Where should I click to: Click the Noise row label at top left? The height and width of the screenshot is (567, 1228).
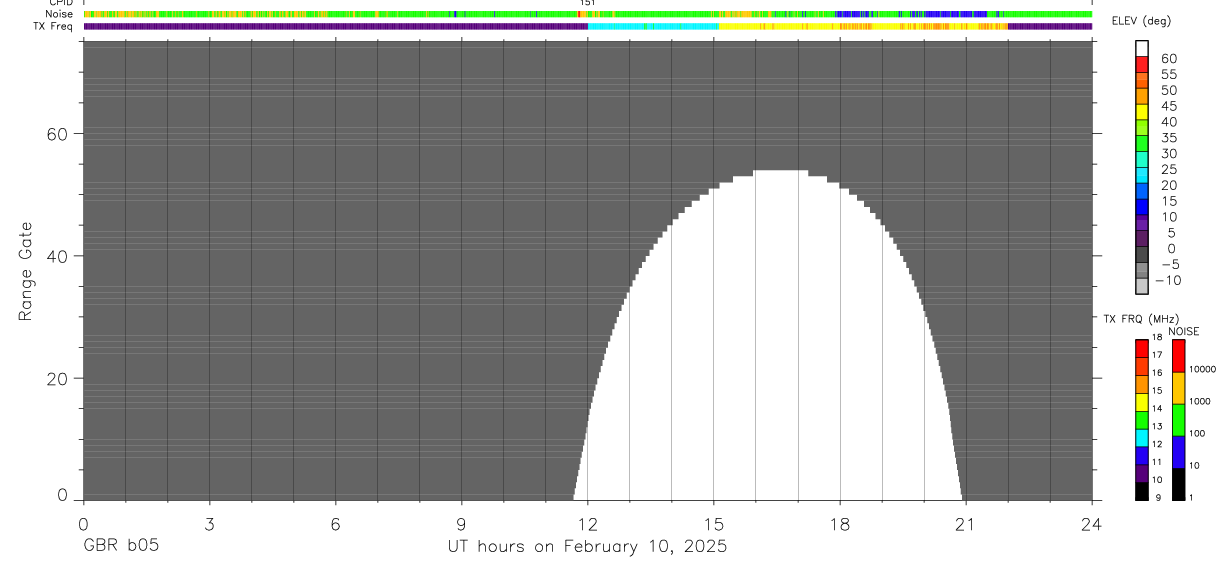(x=60, y=14)
